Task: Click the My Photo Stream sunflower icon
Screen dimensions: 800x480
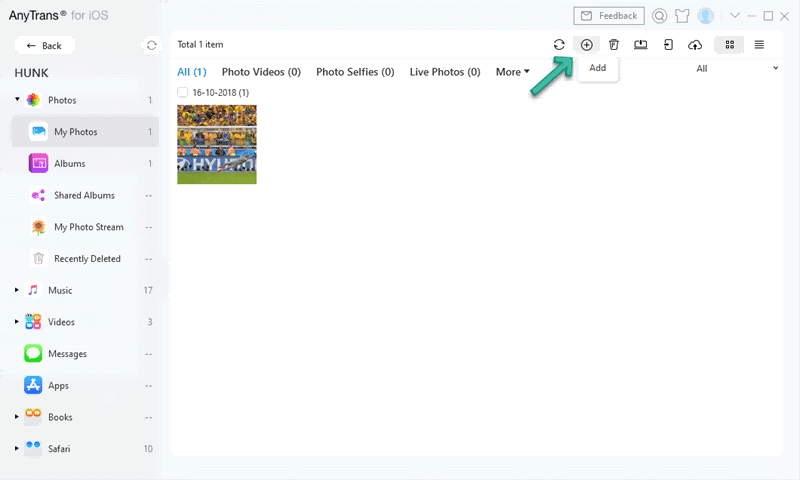Action: point(38,227)
